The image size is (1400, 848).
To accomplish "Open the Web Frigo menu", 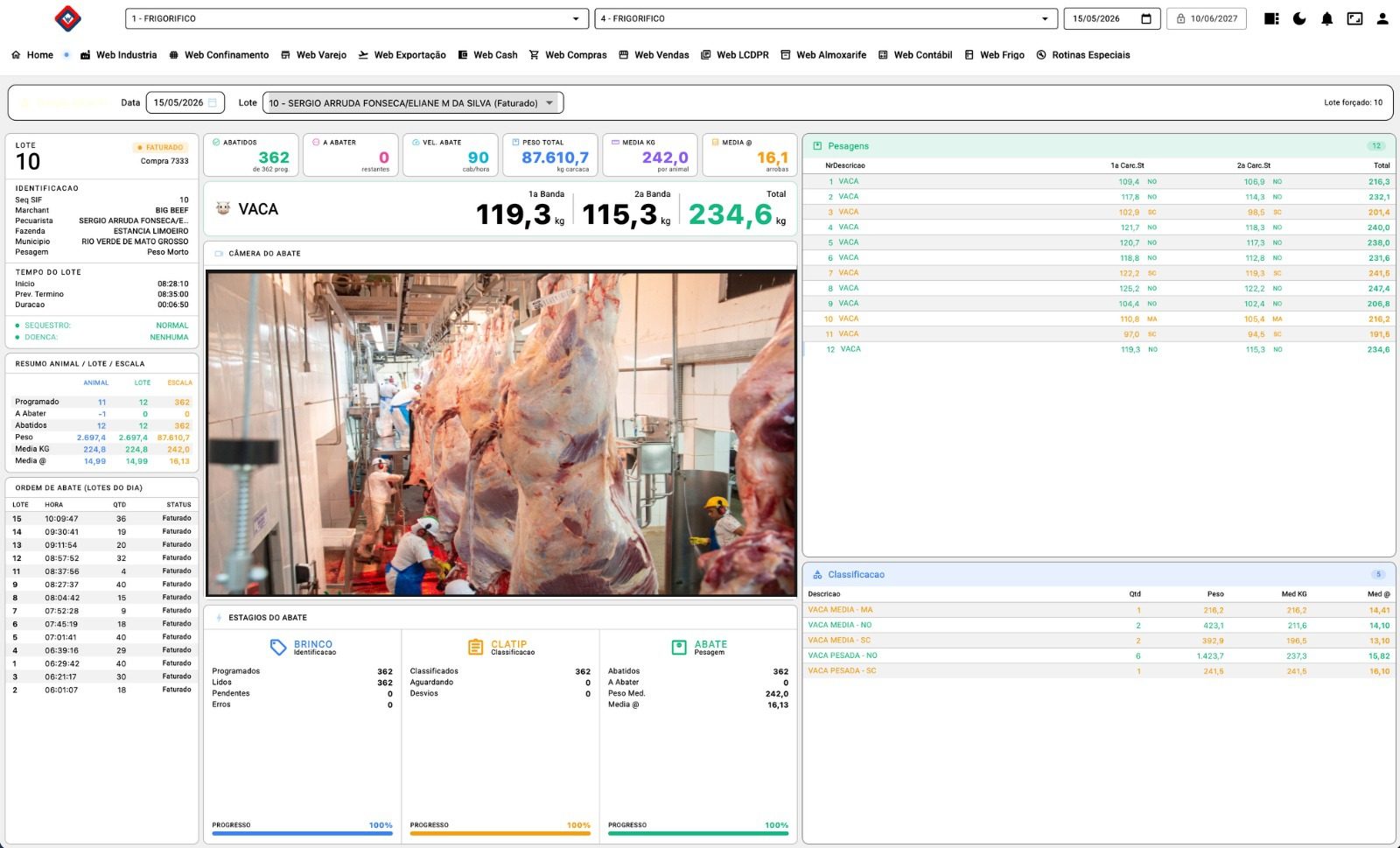I will pos(994,54).
